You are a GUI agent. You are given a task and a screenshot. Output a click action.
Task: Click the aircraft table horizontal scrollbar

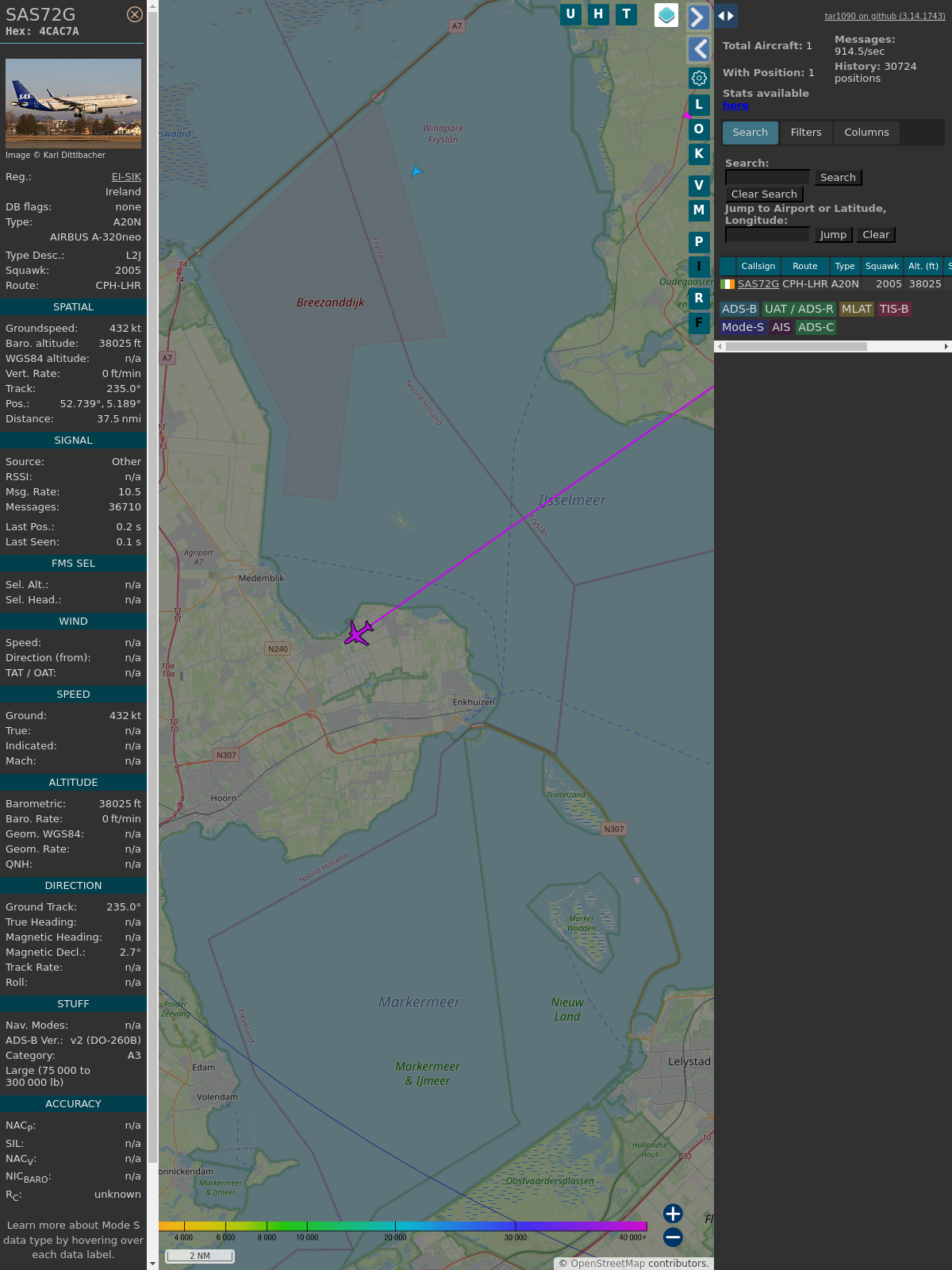click(x=797, y=347)
